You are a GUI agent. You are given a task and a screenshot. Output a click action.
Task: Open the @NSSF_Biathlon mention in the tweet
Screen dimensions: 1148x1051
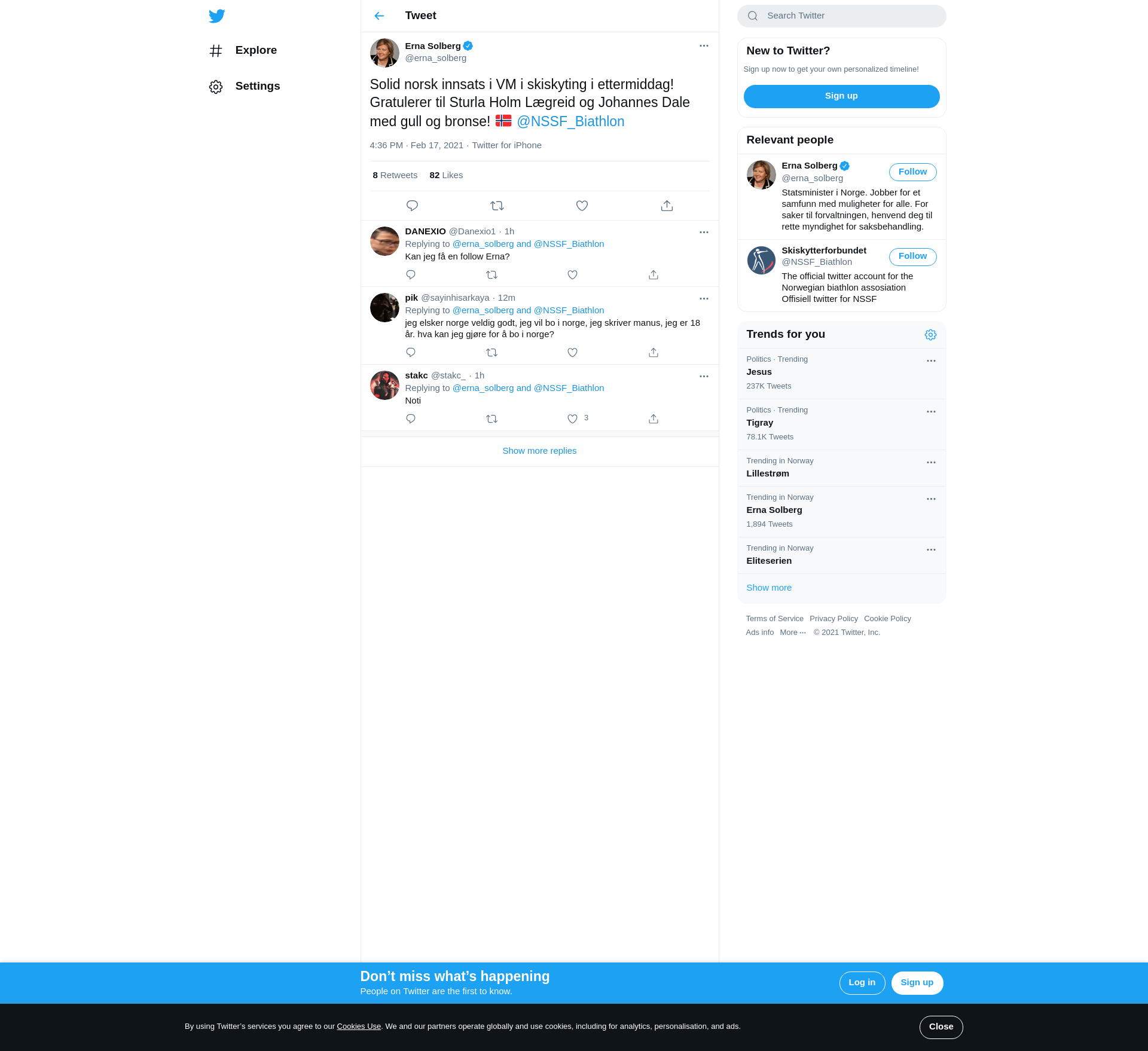pos(570,121)
